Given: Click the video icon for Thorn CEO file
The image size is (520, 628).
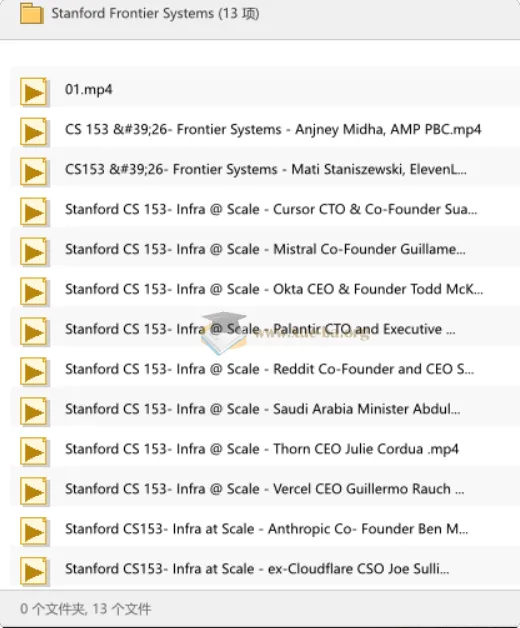Looking at the screenshot, I should [34, 452].
